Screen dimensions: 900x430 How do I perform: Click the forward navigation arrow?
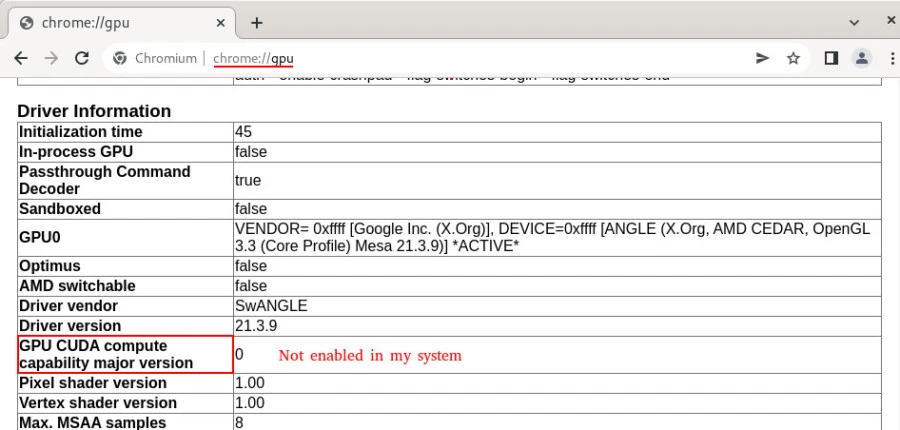(51, 58)
